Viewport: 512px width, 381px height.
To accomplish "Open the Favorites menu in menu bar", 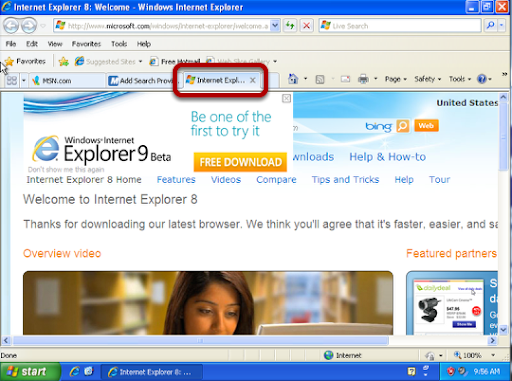I will [x=86, y=44].
